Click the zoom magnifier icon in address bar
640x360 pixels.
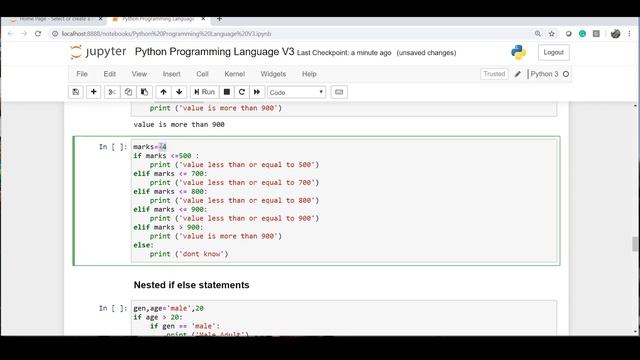[x=538, y=34]
